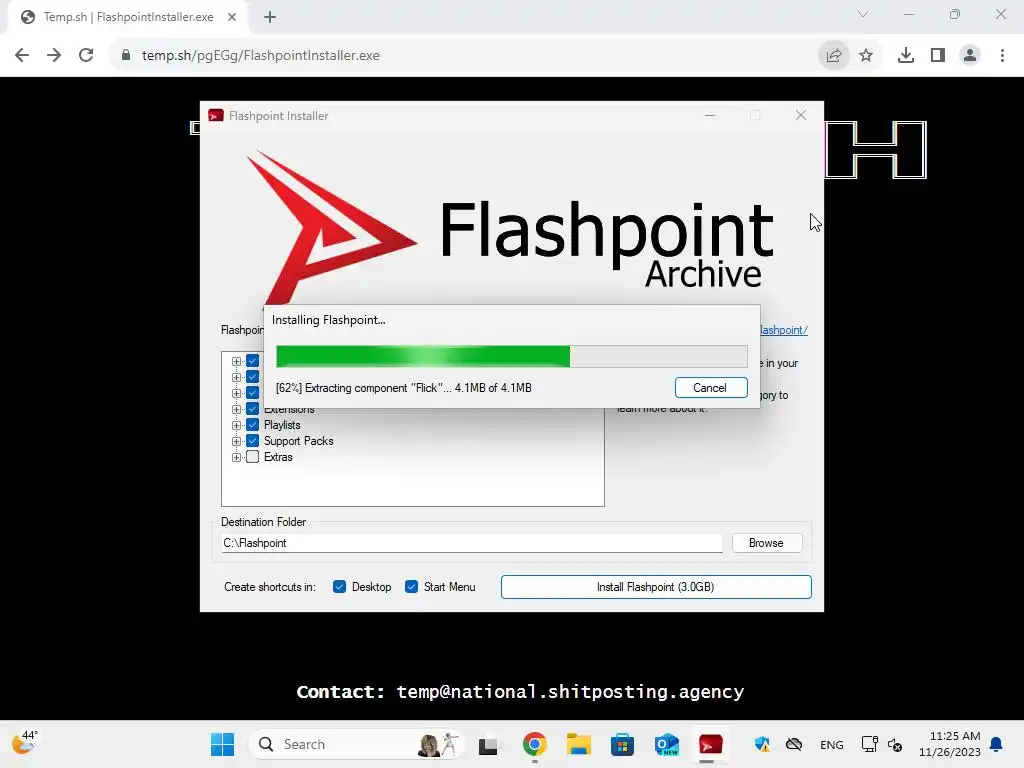Image resolution: width=1024 pixels, height=768 pixels.
Task: Open Task View from taskbar
Action: [x=488, y=745]
